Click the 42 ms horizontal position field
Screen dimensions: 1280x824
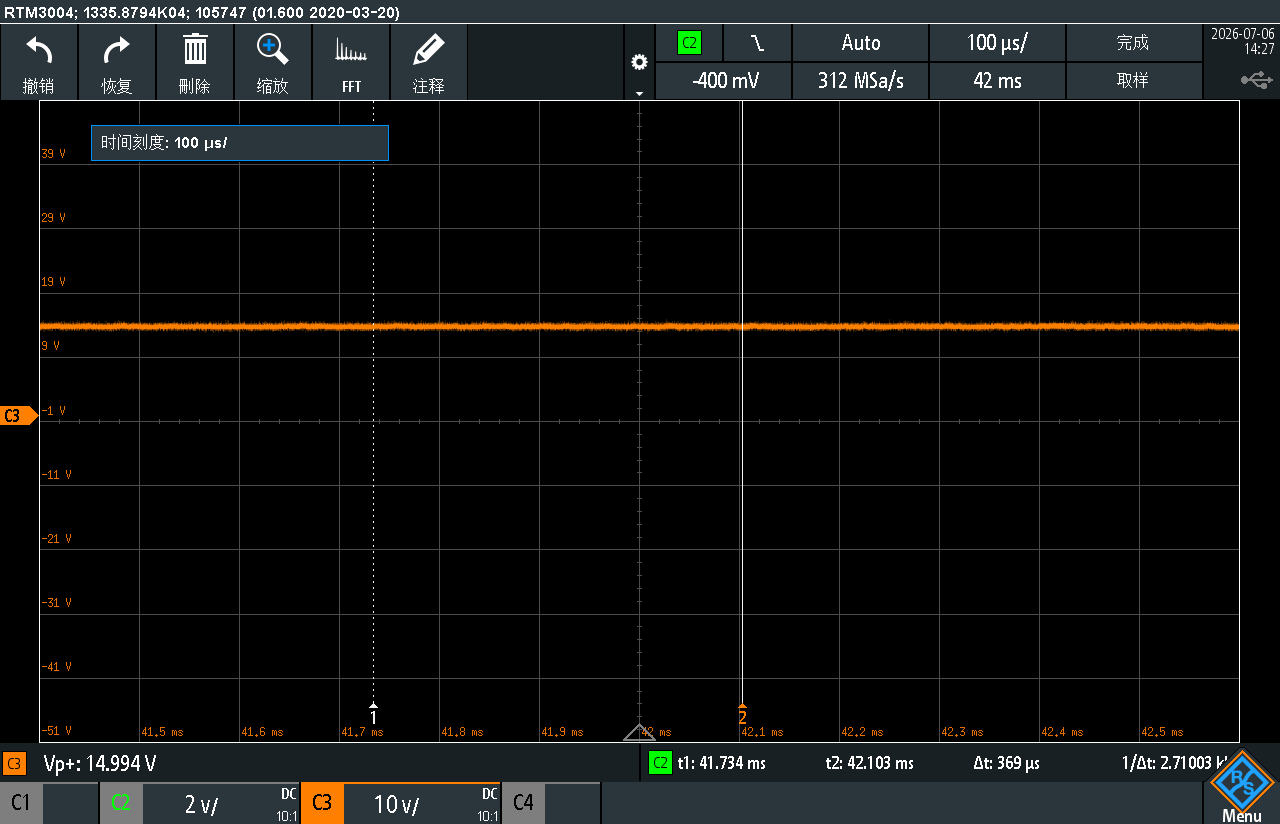(997, 81)
